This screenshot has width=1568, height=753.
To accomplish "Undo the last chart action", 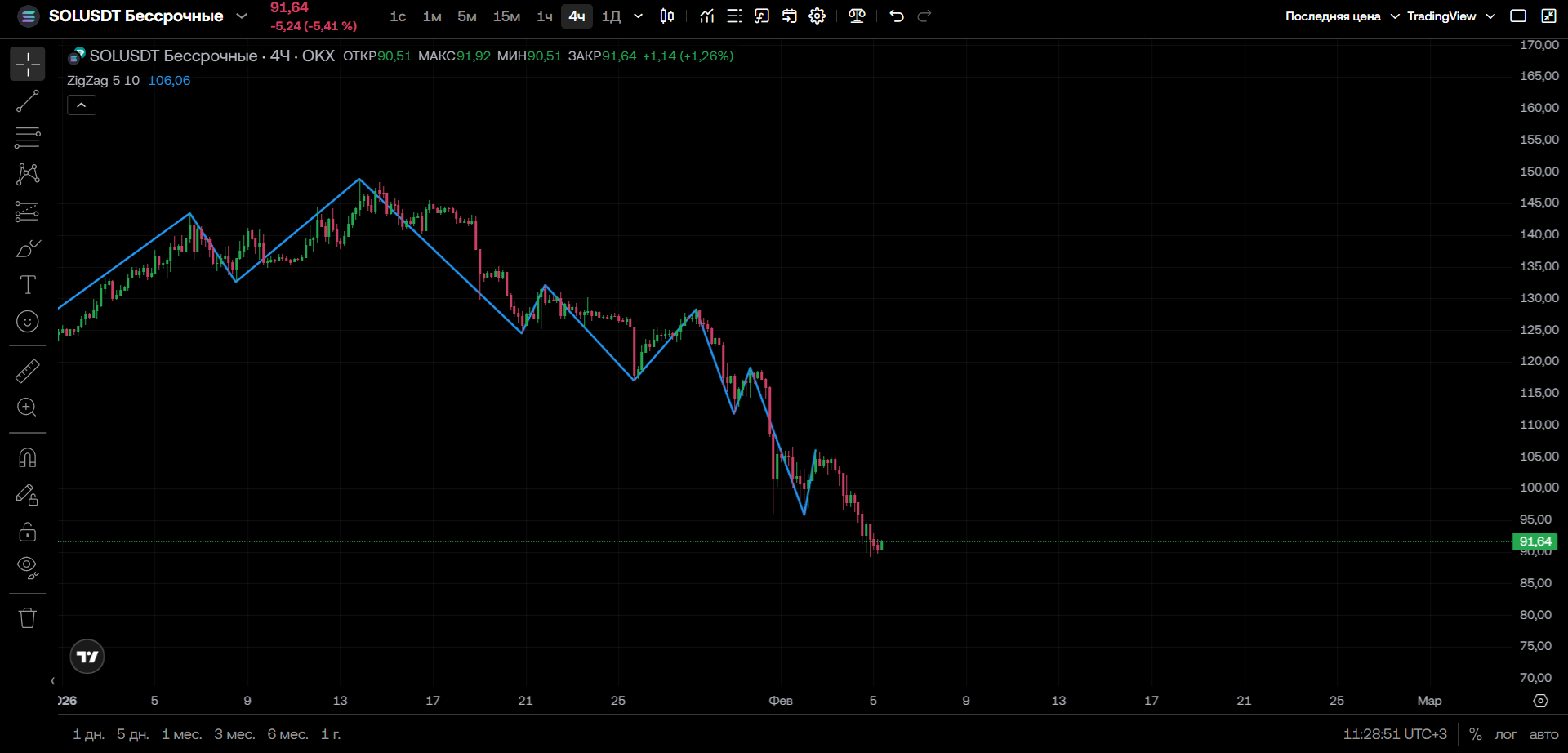I will click(x=897, y=16).
